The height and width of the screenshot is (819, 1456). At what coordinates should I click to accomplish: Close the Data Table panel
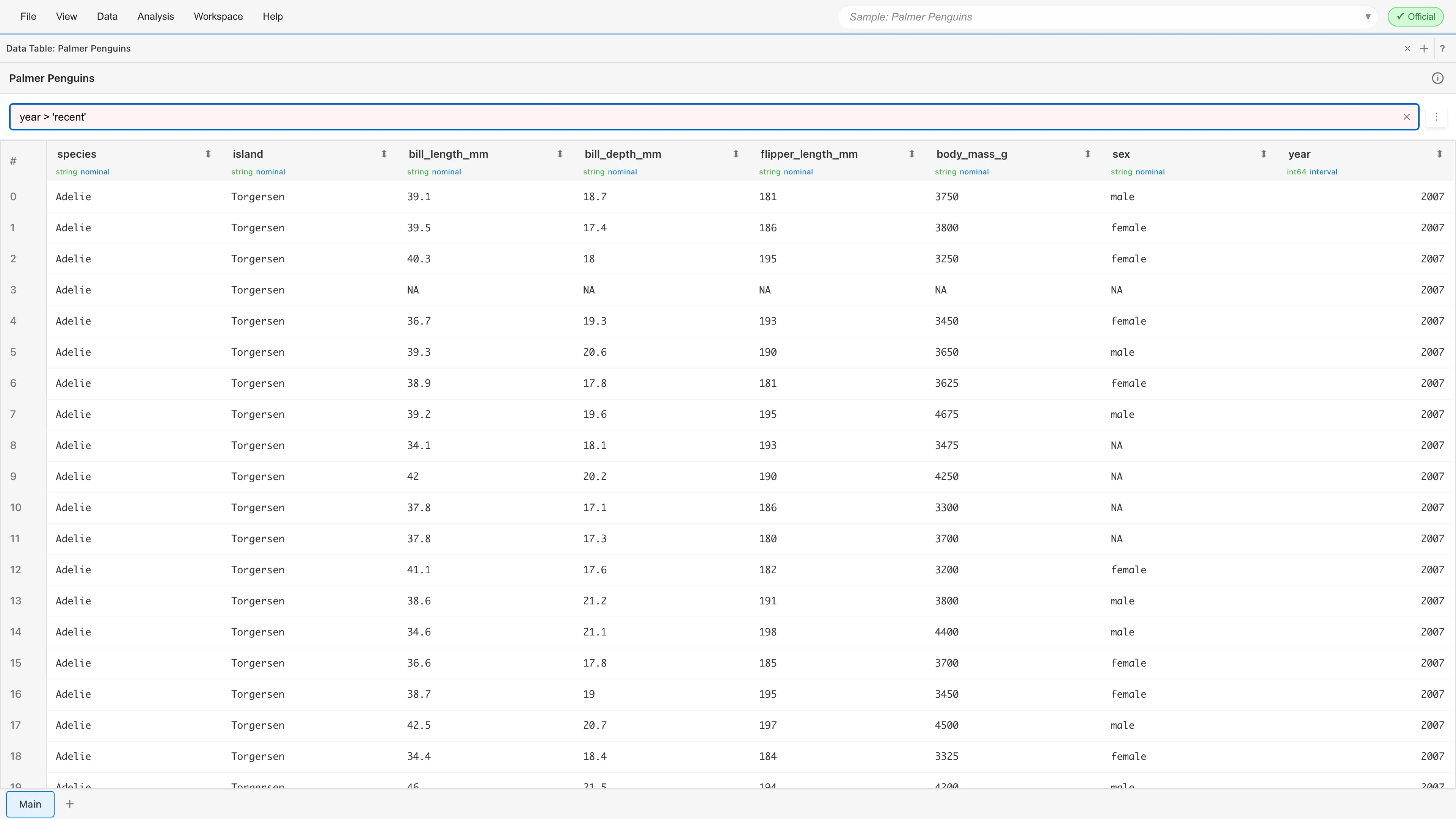[1407, 49]
